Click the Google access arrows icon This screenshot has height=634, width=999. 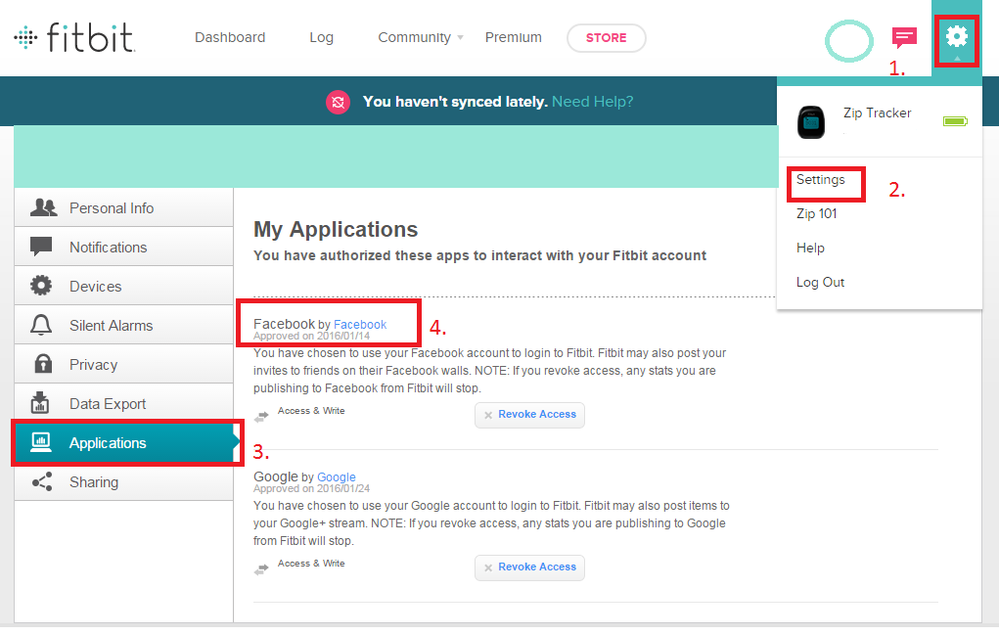(261, 570)
